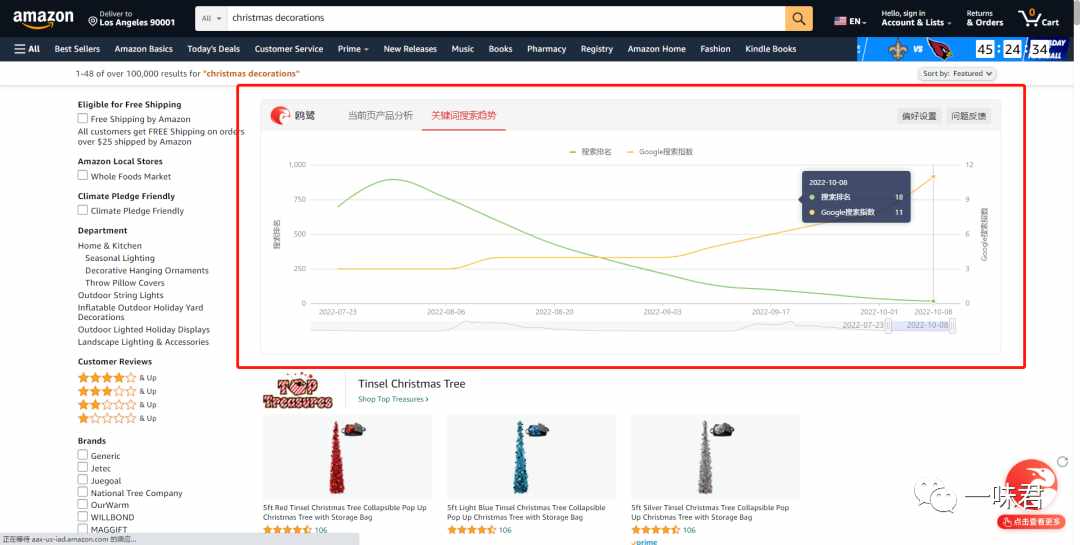The height and width of the screenshot is (545, 1080).
Task: Click the highlighted chart zoom range bar
Action: 921,325
